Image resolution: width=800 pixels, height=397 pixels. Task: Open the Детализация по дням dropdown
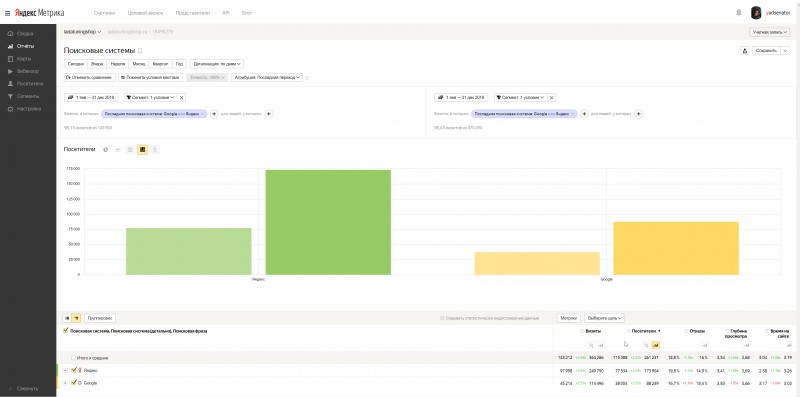coord(217,64)
